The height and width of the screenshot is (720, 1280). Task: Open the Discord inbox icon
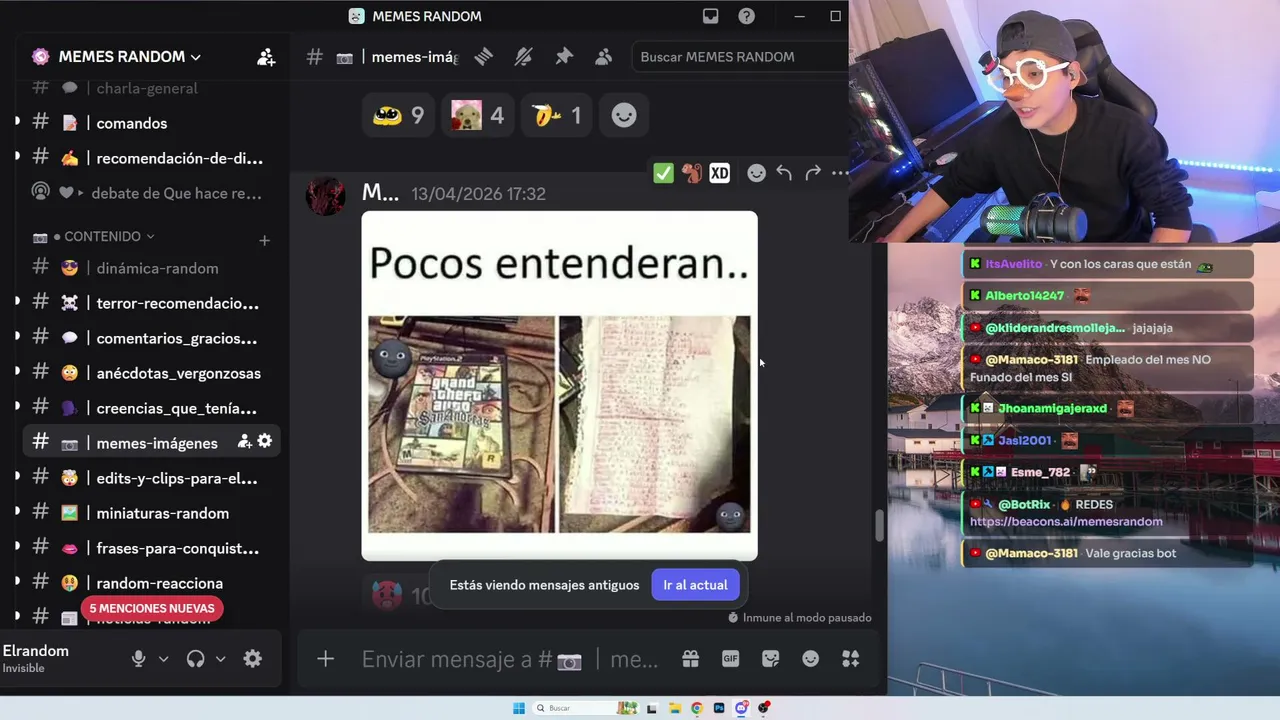pyautogui.click(x=710, y=16)
